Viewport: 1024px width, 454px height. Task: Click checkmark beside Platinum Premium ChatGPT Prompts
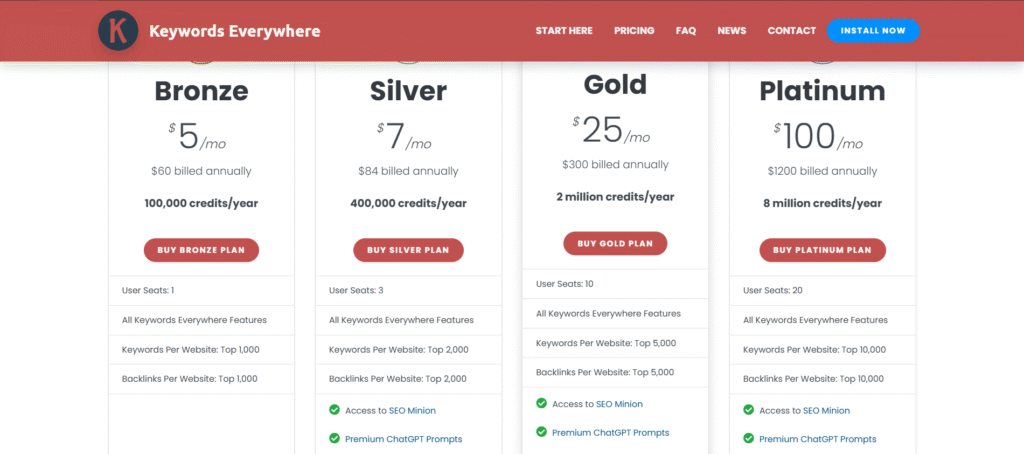[748, 438]
